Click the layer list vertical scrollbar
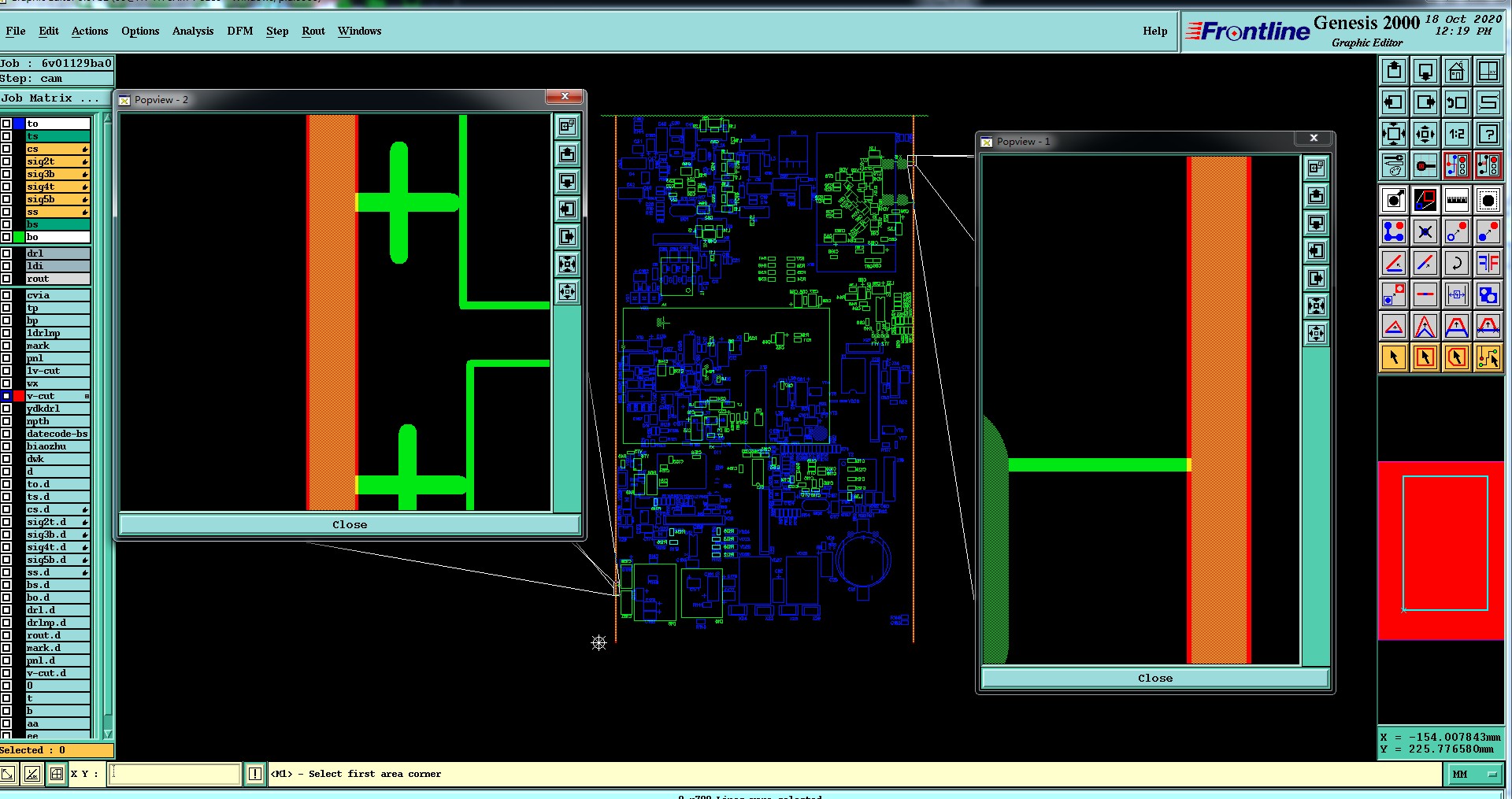 [108, 425]
